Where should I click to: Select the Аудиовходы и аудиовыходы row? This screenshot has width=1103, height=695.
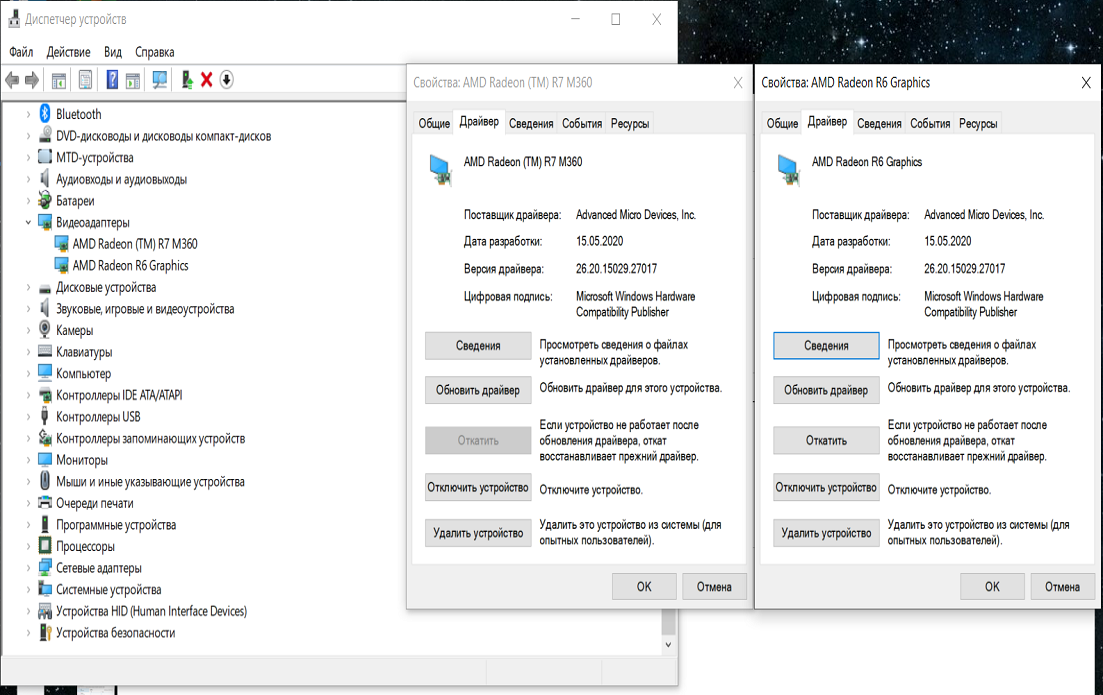[122, 179]
